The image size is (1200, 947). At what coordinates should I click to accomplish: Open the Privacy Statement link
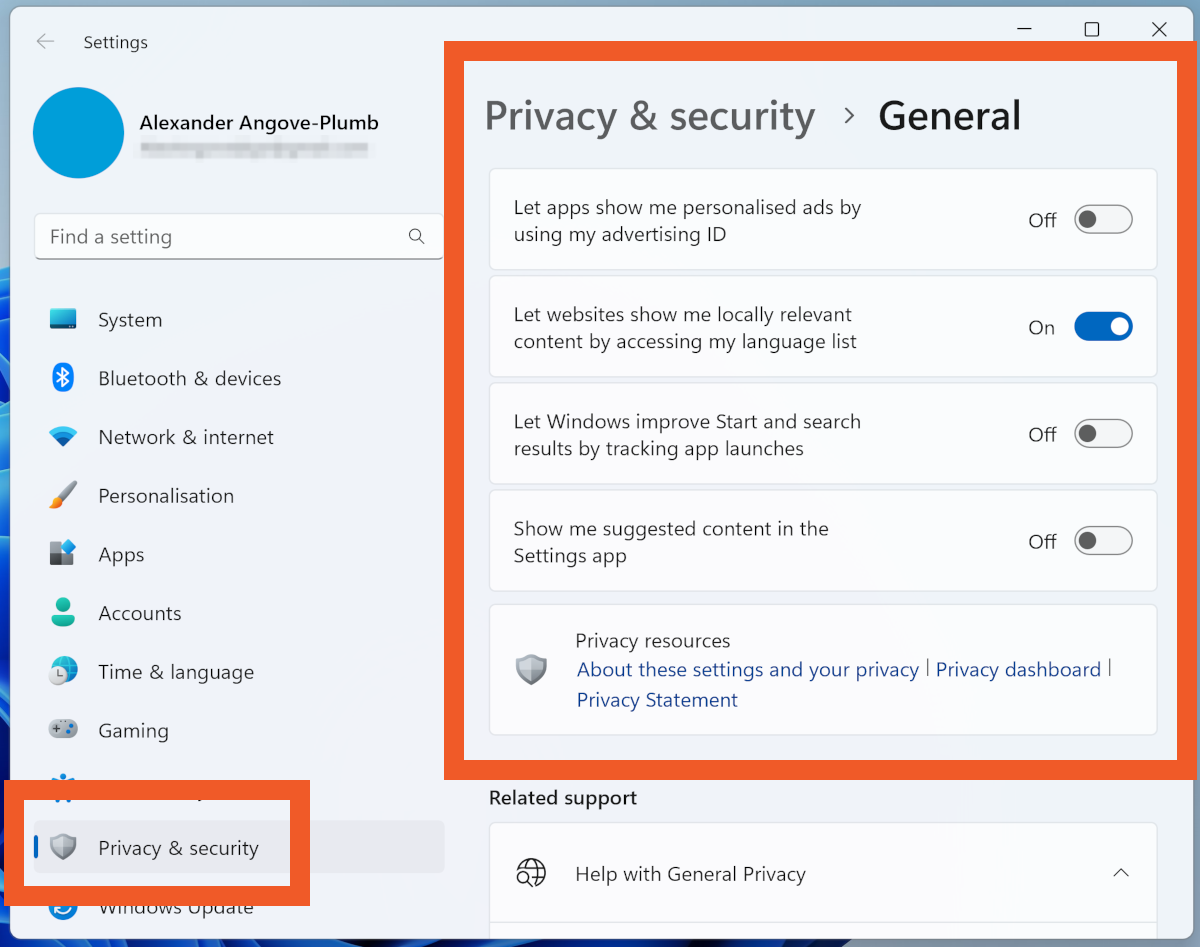[657, 700]
